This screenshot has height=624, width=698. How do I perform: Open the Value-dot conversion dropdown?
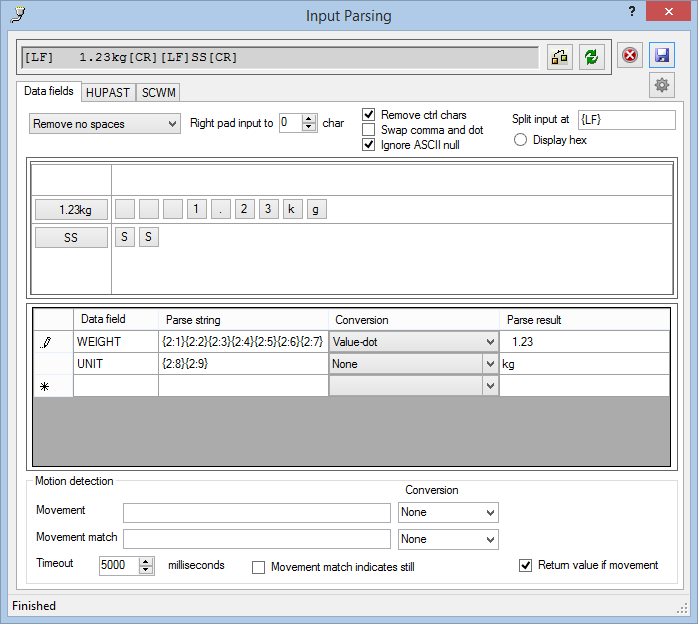click(413, 342)
